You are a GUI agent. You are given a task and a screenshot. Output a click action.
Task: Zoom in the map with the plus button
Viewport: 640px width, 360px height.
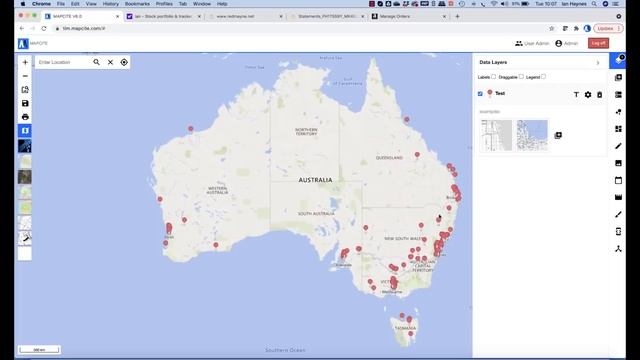pos(25,62)
